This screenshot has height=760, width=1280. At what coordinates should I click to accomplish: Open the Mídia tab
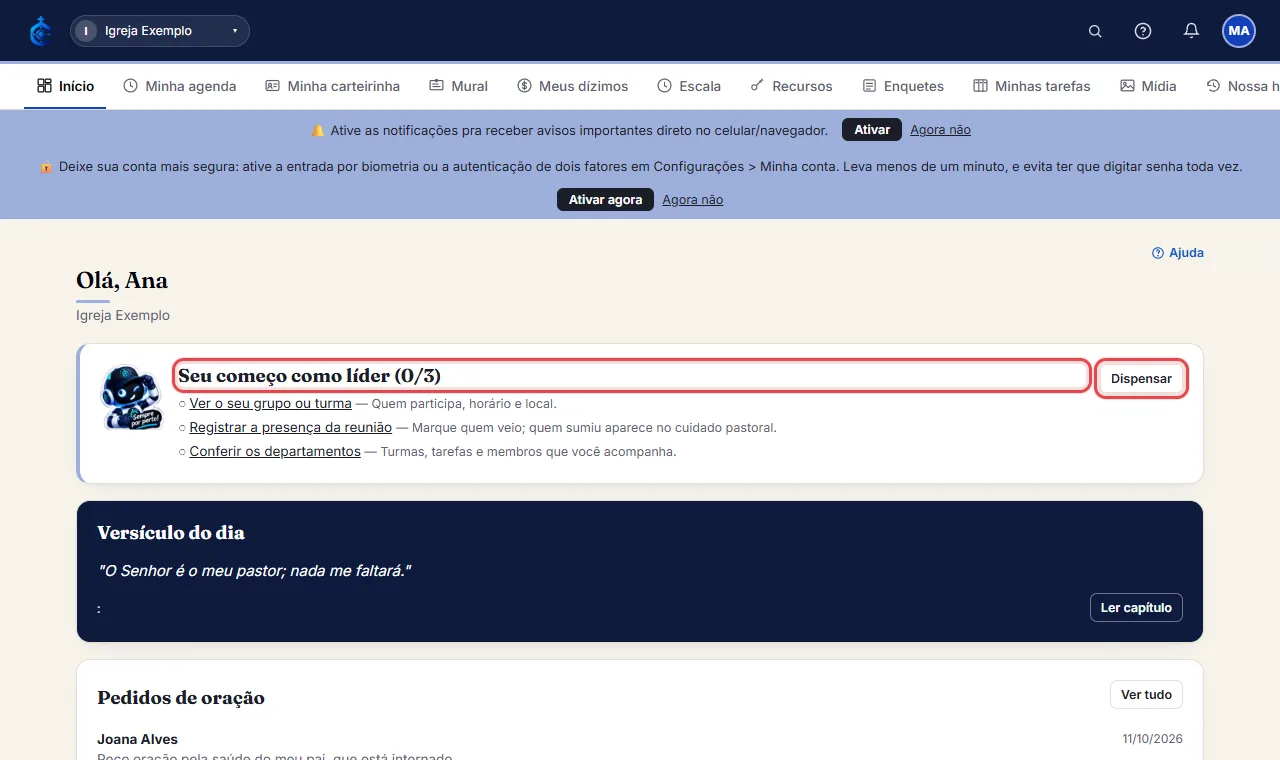point(1148,86)
